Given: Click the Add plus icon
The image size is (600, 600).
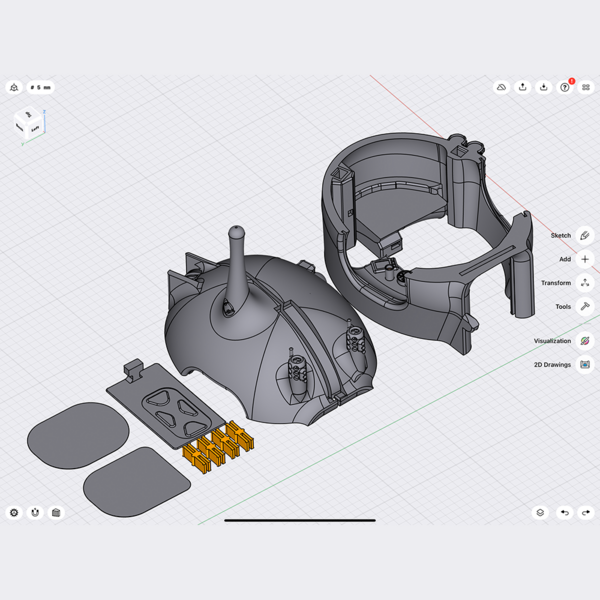Looking at the screenshot, I should click(585, 259).
